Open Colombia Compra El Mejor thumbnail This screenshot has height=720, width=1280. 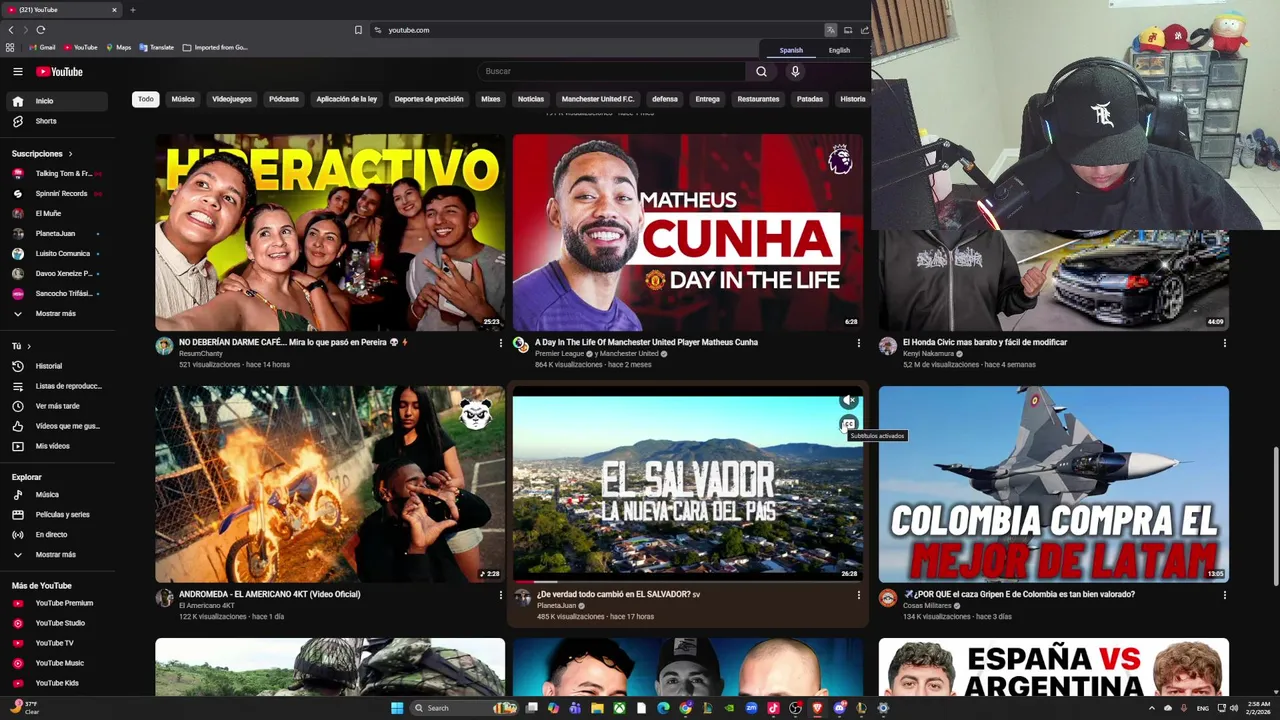[x=1054, y=484]
